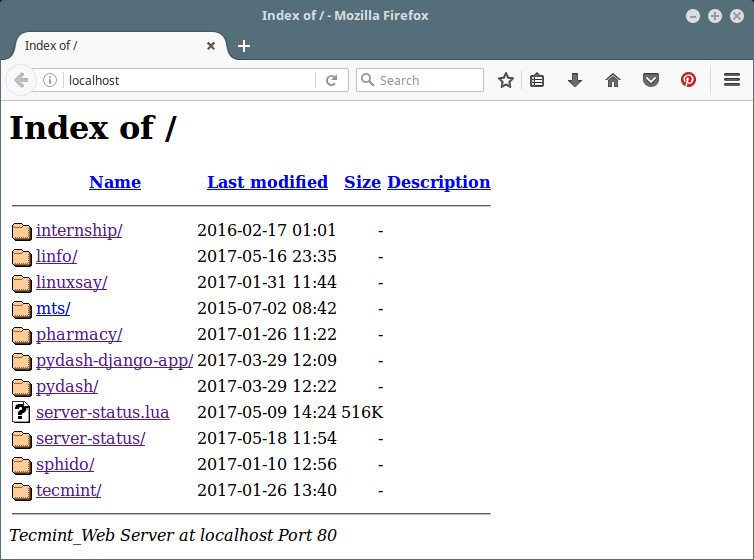Sort listing by Last modified column
The height and width of the screenshot is (560, 754).
pos(267,182)
